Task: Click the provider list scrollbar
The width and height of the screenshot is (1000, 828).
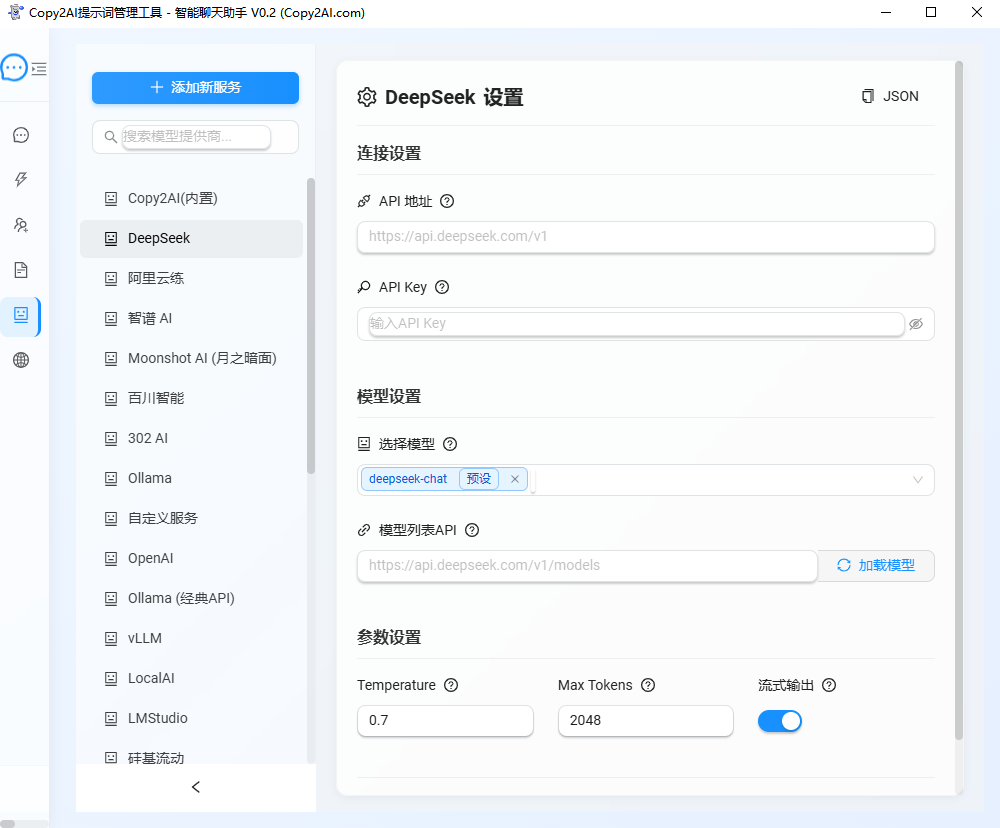Action: tap(311, 325)
